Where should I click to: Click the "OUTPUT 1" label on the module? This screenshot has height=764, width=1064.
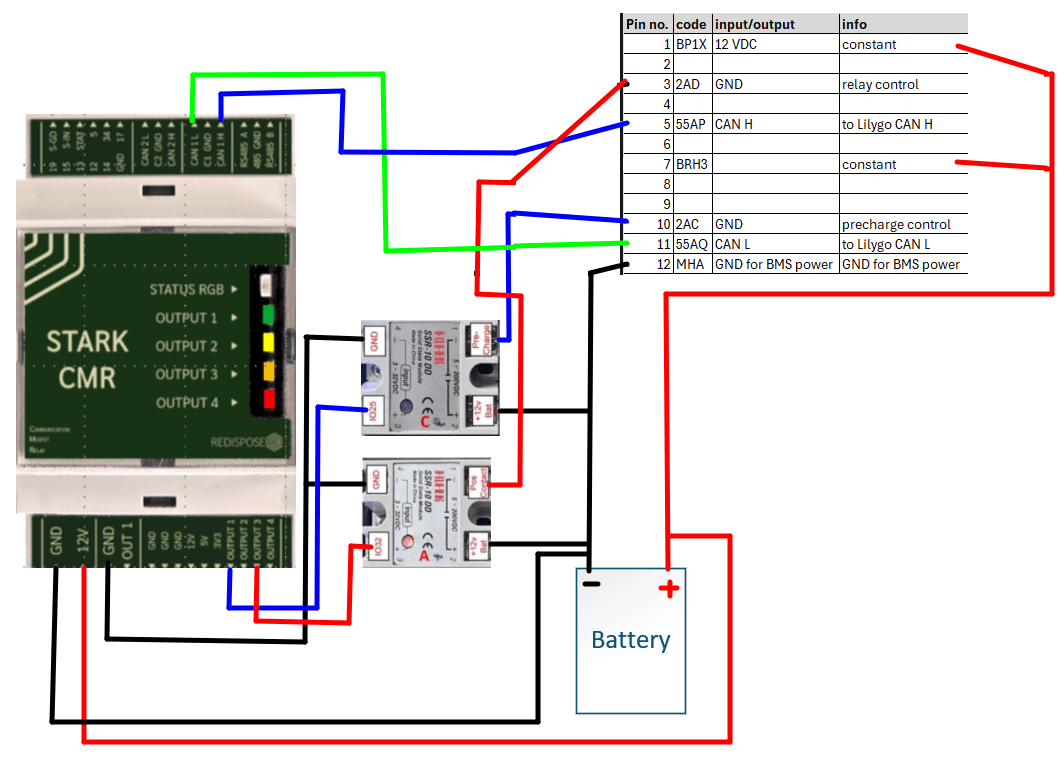186,318
